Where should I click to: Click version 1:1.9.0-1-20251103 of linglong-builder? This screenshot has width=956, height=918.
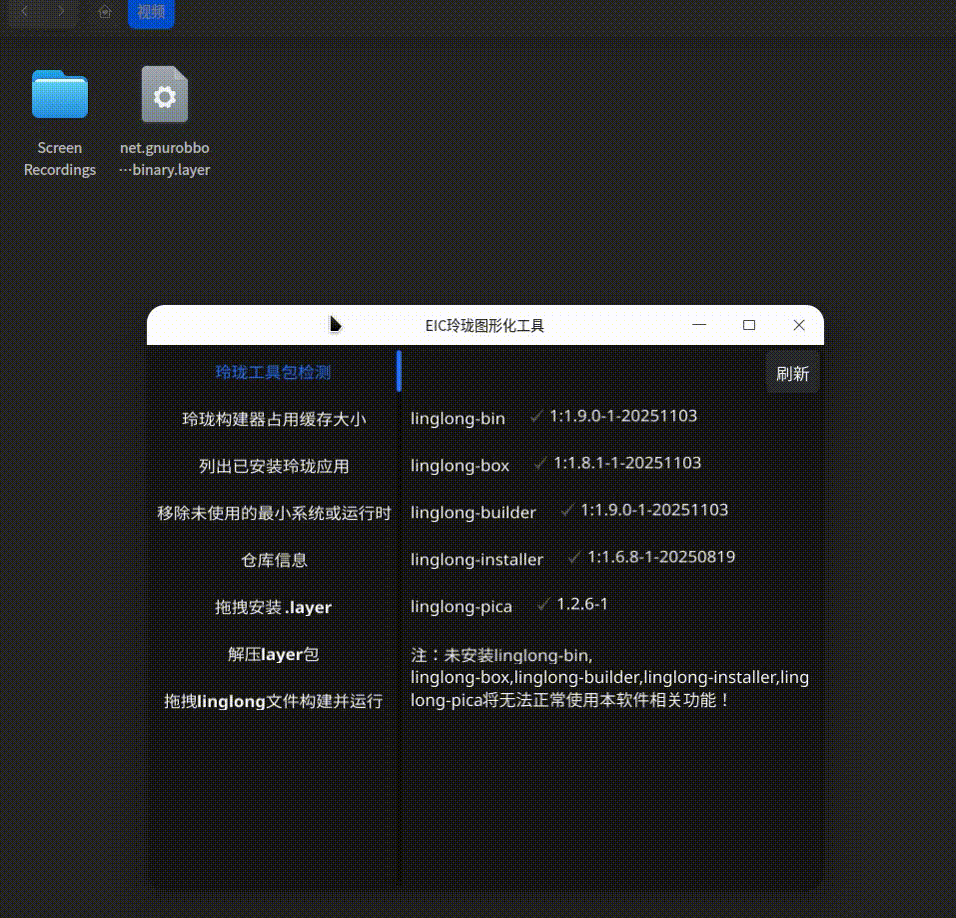coord(654,510)
